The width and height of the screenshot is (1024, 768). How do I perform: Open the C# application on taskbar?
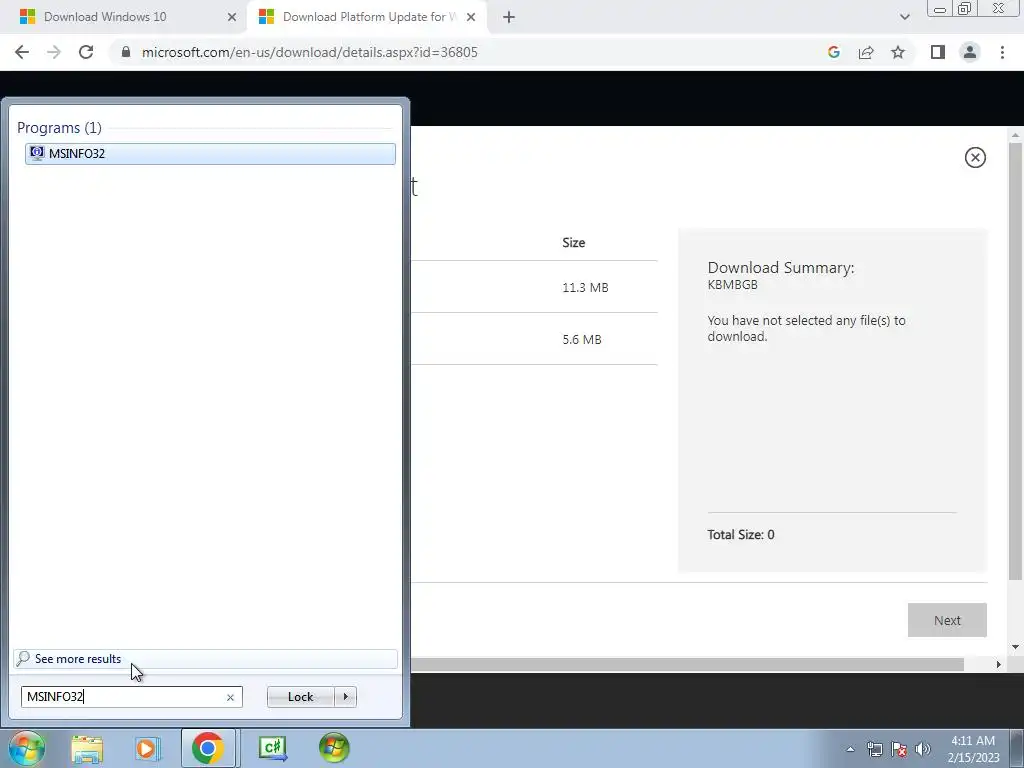(272, 748)
